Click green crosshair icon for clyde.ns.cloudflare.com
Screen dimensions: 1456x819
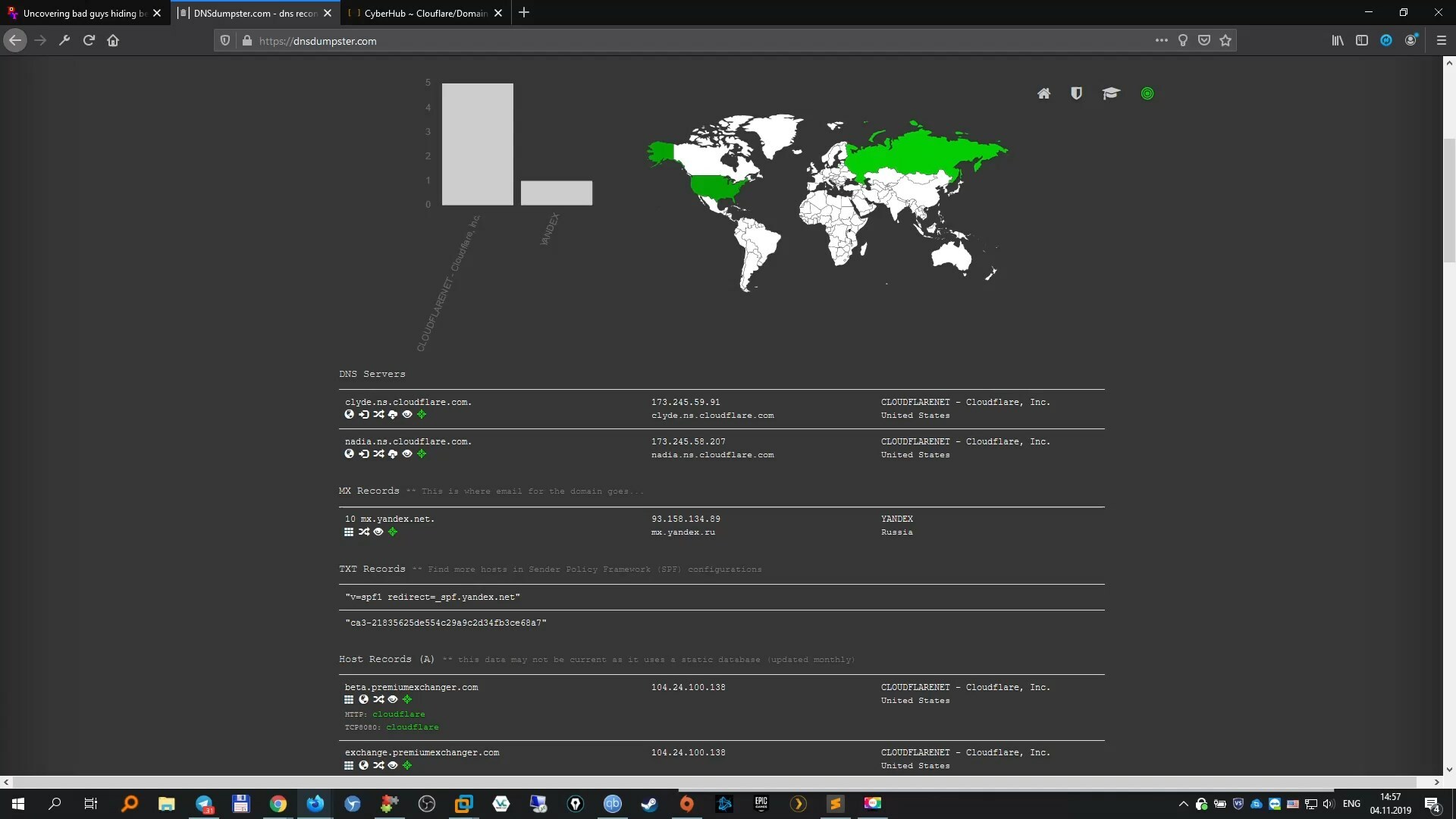click(422, 414)
